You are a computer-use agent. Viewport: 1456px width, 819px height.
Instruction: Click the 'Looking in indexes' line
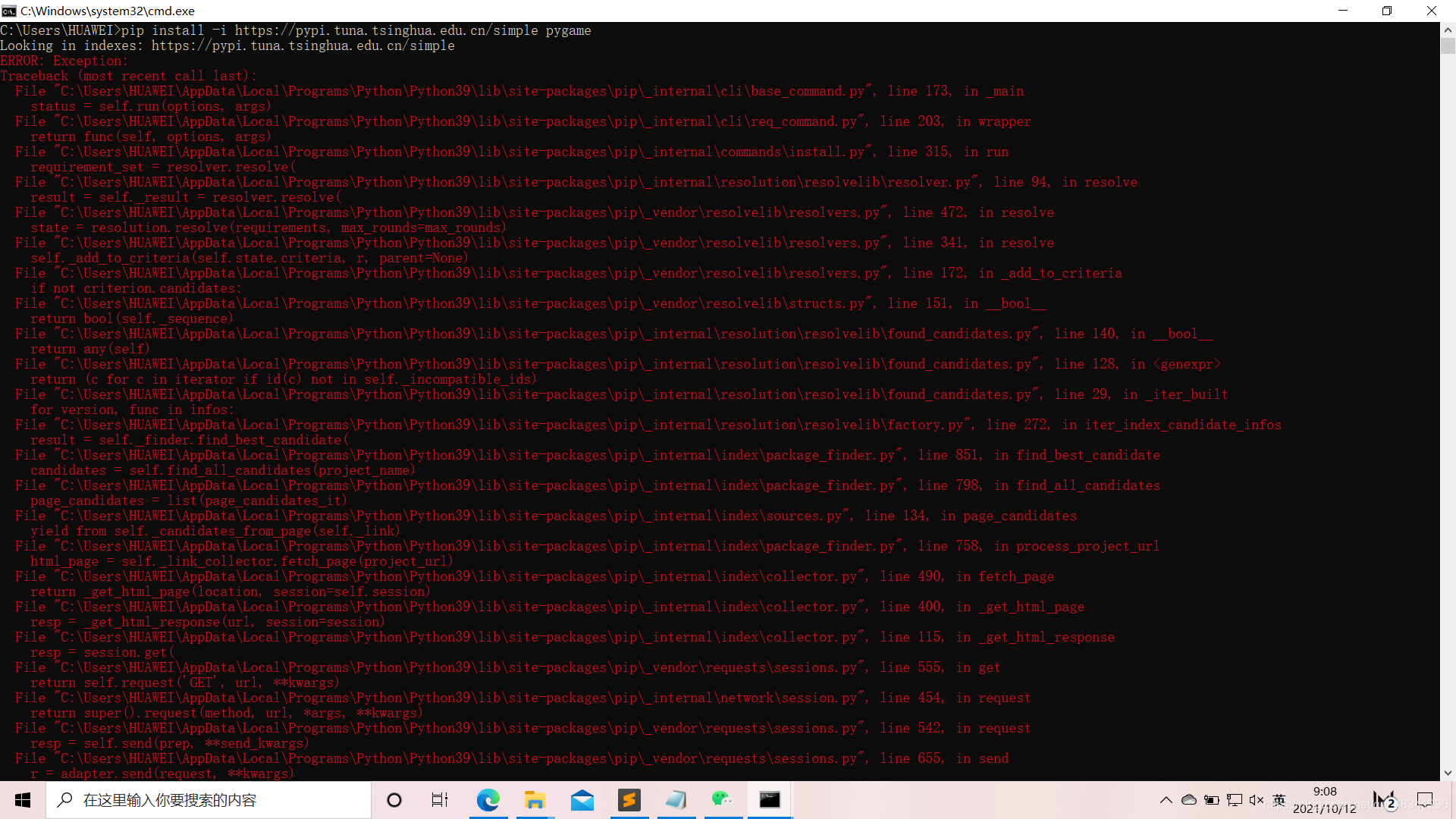pos(227,45)
